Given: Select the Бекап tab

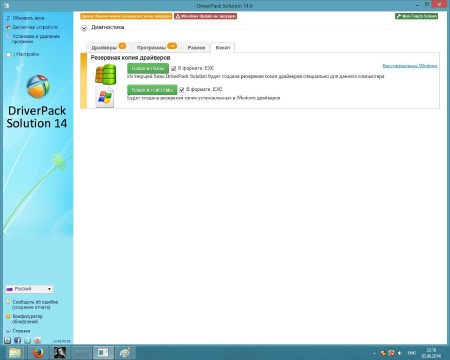Looking at the screenshot, I should point(223,48).
